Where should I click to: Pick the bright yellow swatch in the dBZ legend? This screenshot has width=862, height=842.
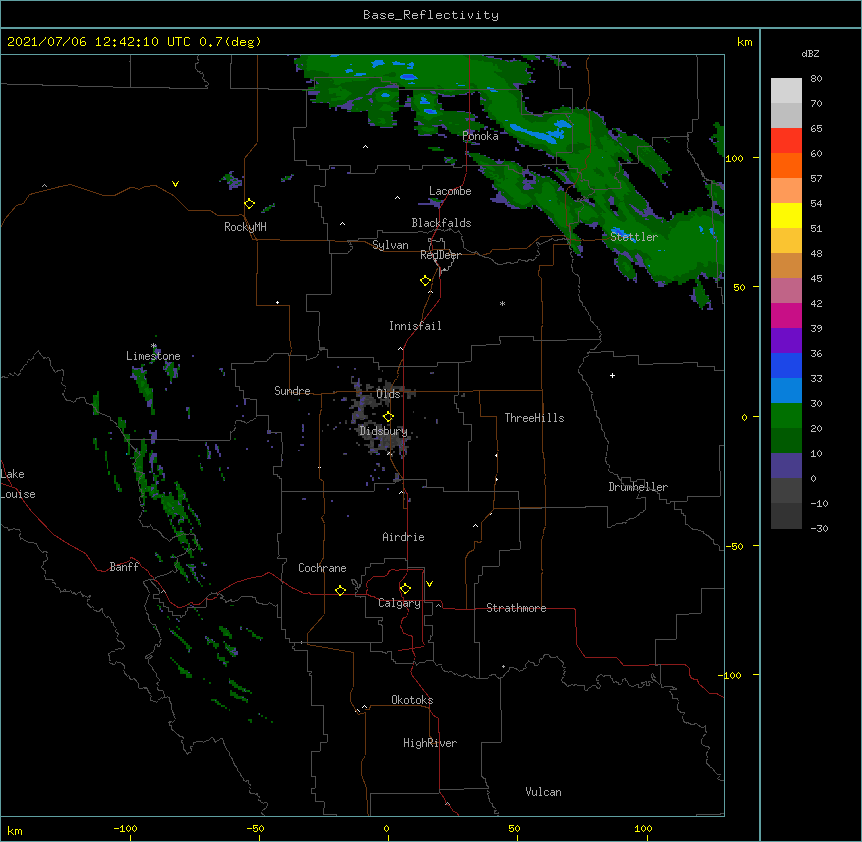(x=786, y=215)
